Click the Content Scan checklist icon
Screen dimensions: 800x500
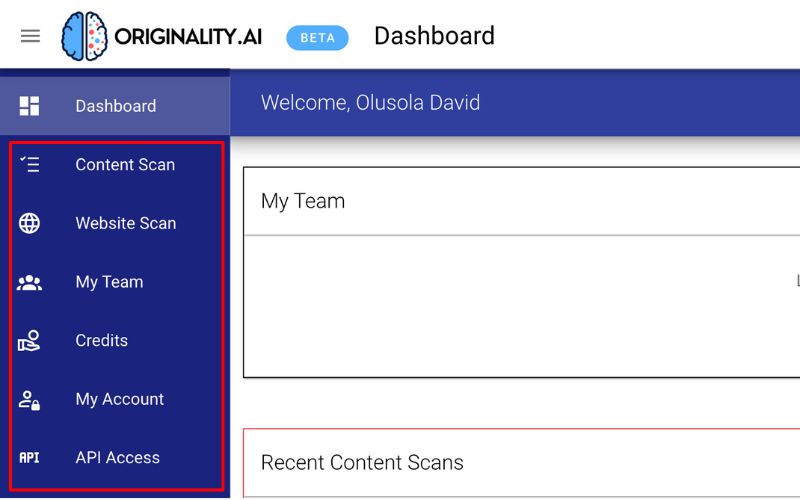tap(30, 165)
